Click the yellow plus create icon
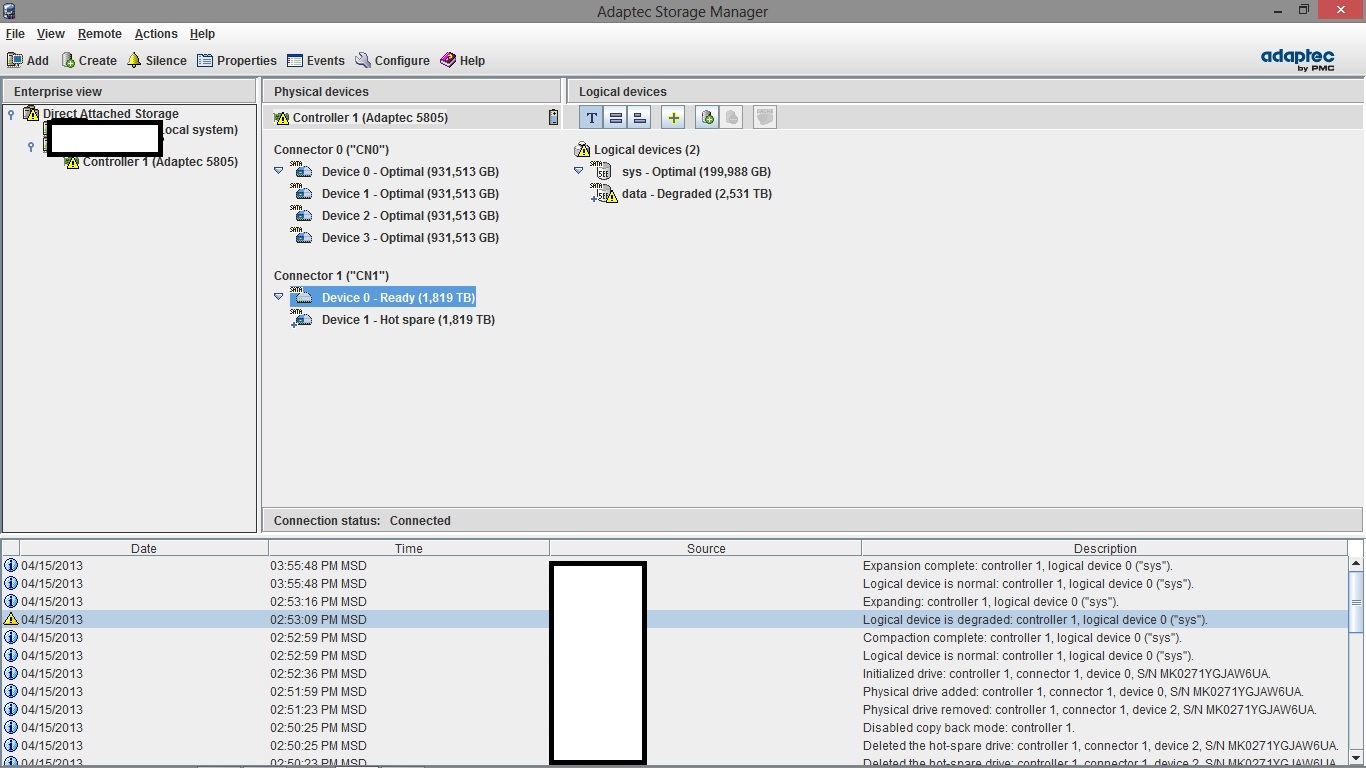The width and height of the screenshot is (1366, 768). (x=673, y=118)
